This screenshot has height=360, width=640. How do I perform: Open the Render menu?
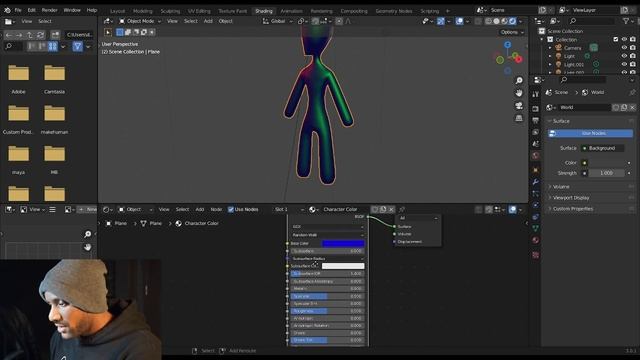(50, 10)
